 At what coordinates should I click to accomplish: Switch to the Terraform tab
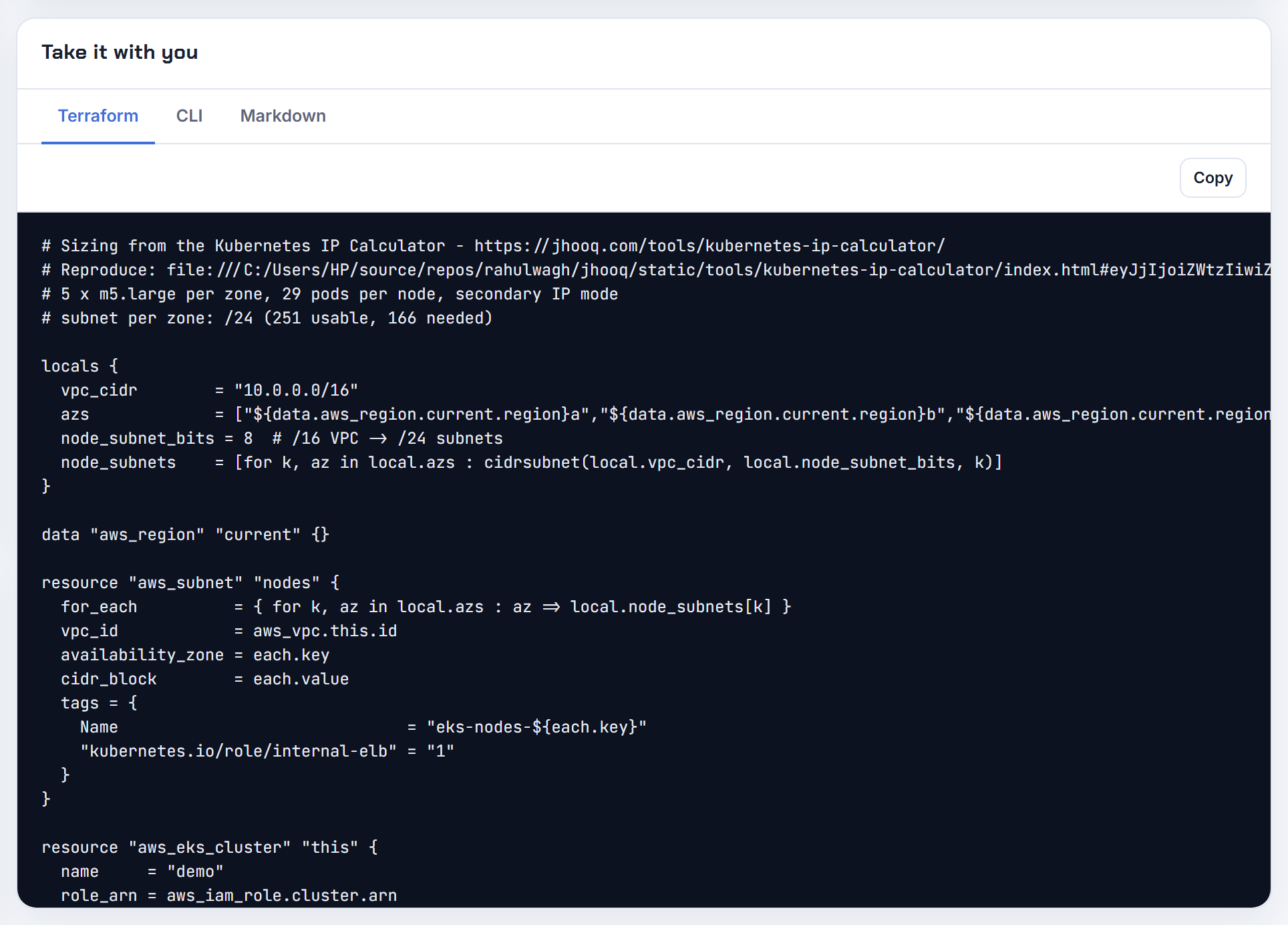98,116
